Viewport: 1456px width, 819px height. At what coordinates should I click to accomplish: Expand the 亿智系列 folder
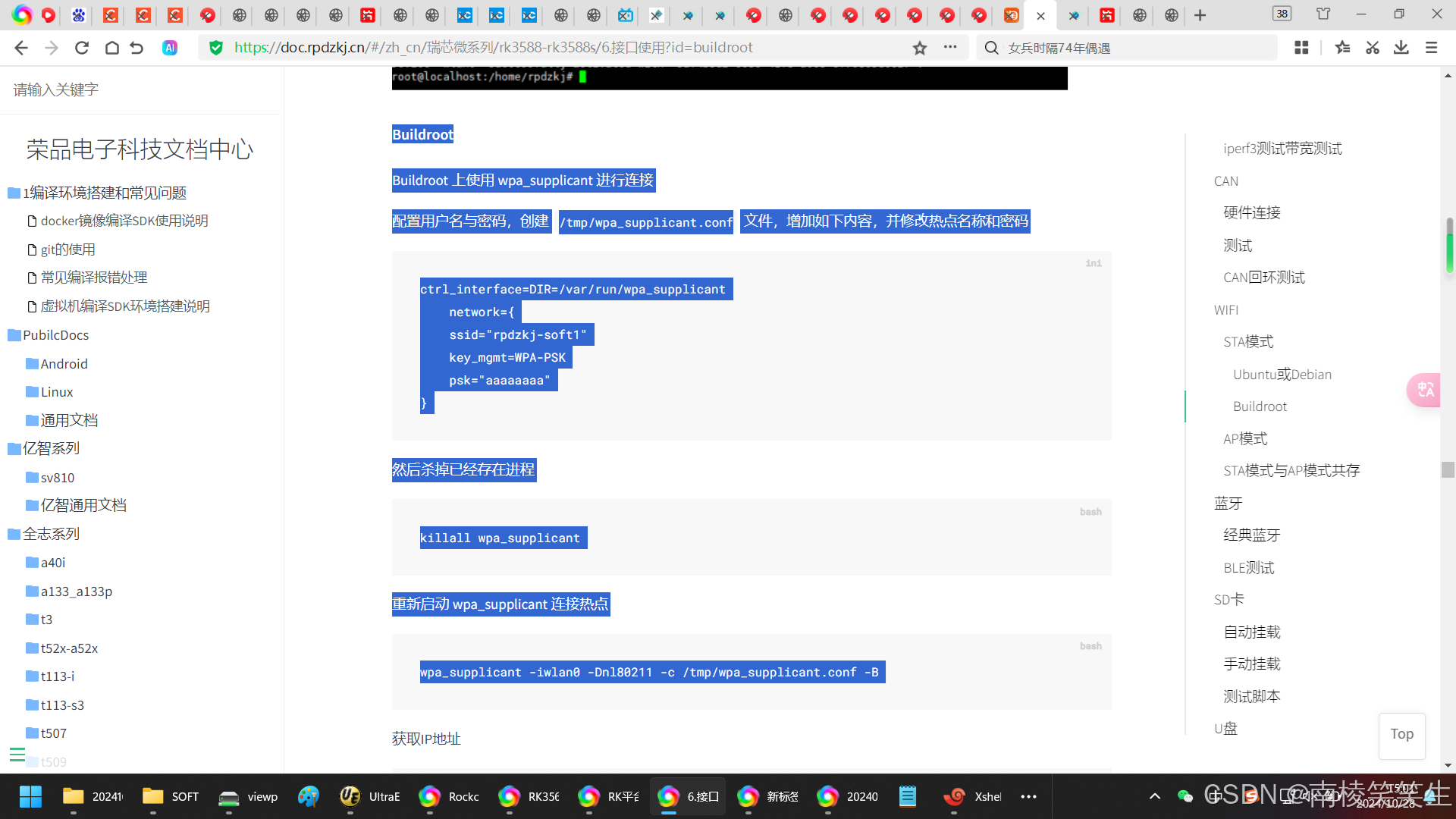pyautogui.click(x=51, y=448)
